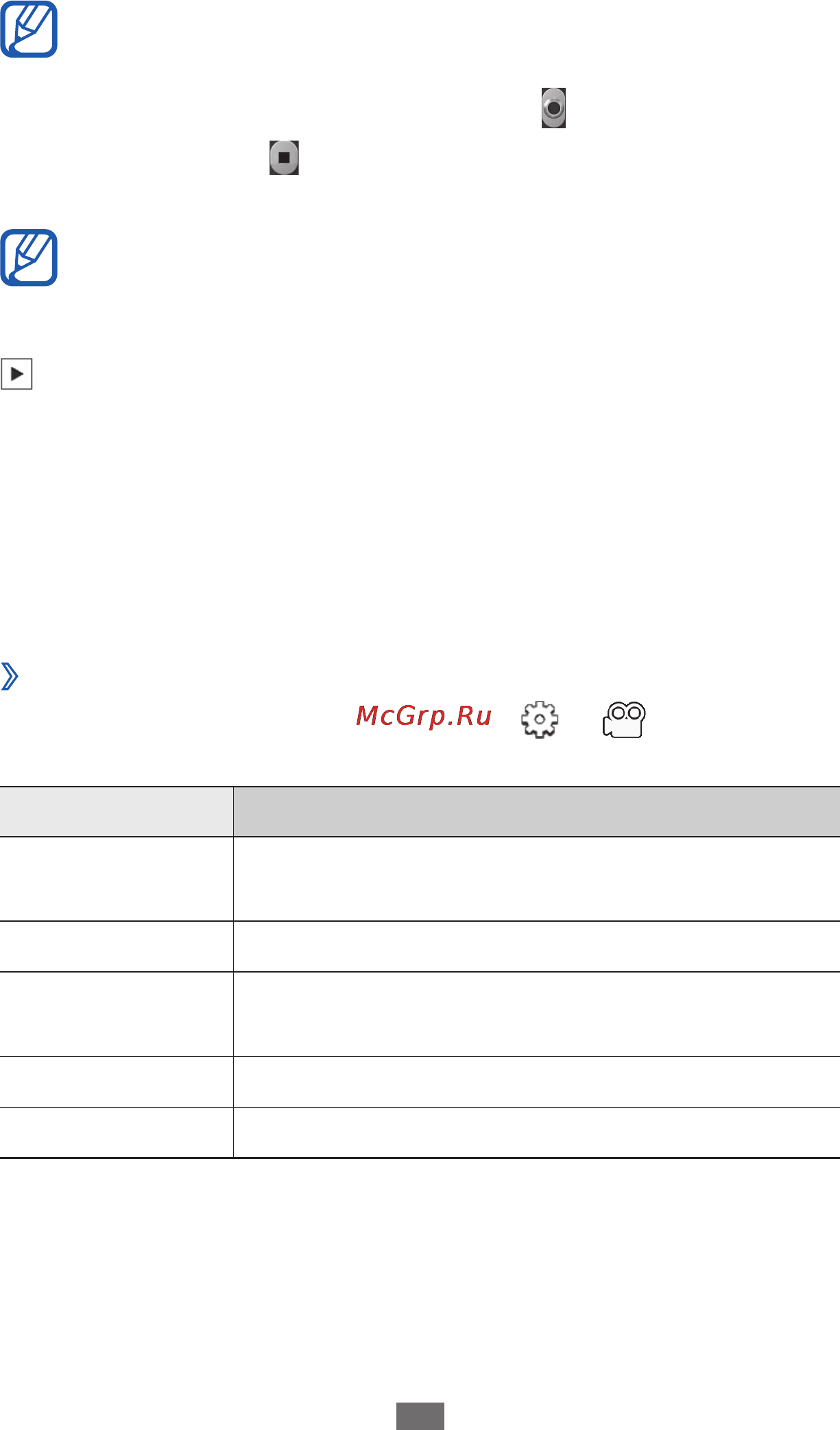Open the McGrp.Ru watermark link
The image size is (840, 1430).
tap(424, 716)
